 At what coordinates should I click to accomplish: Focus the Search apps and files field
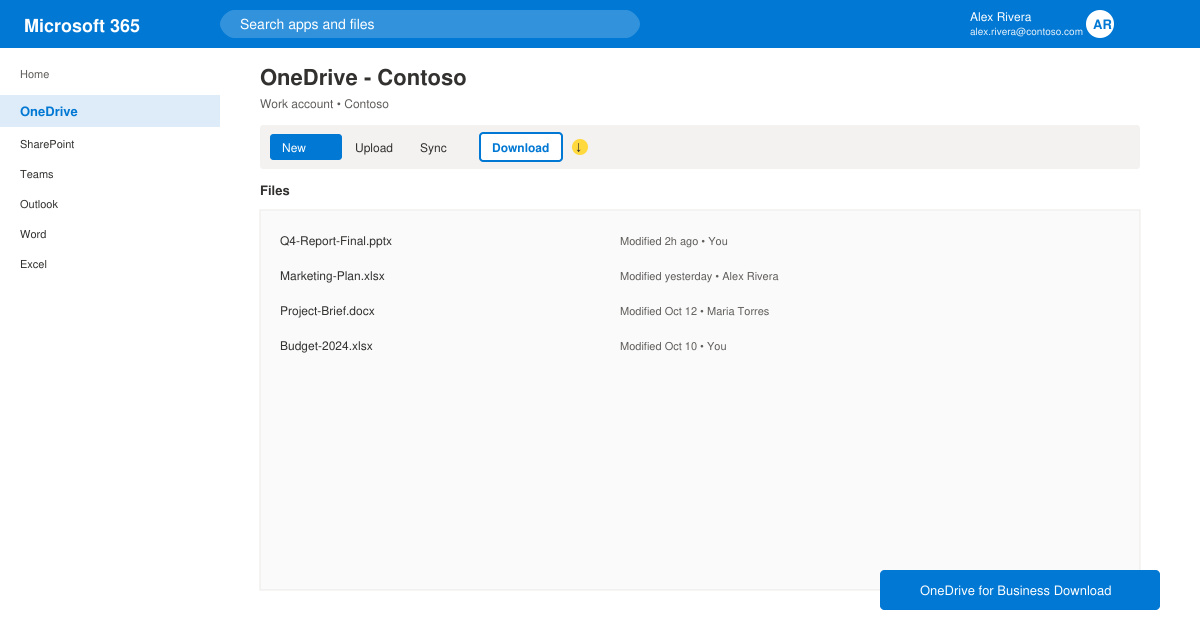coord(430,24)
